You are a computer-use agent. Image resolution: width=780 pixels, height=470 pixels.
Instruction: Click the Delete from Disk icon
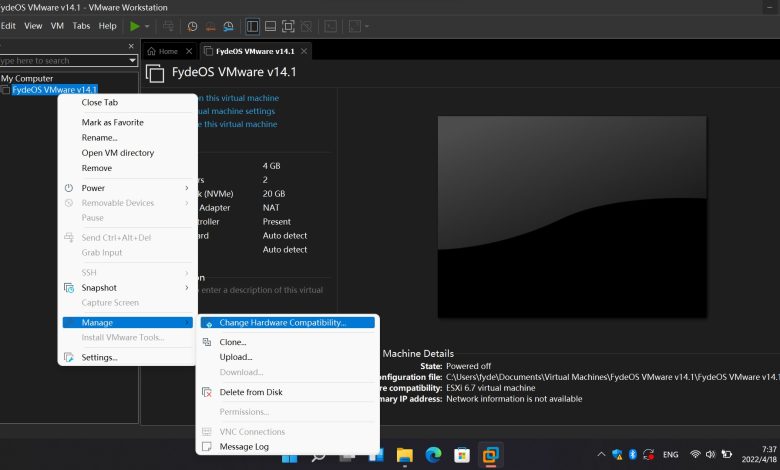click(207, 392)
